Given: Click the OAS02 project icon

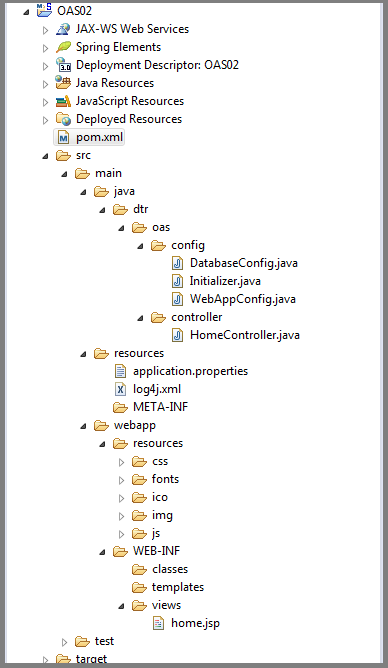Looking at the screenshot, I should click(44, 10).
